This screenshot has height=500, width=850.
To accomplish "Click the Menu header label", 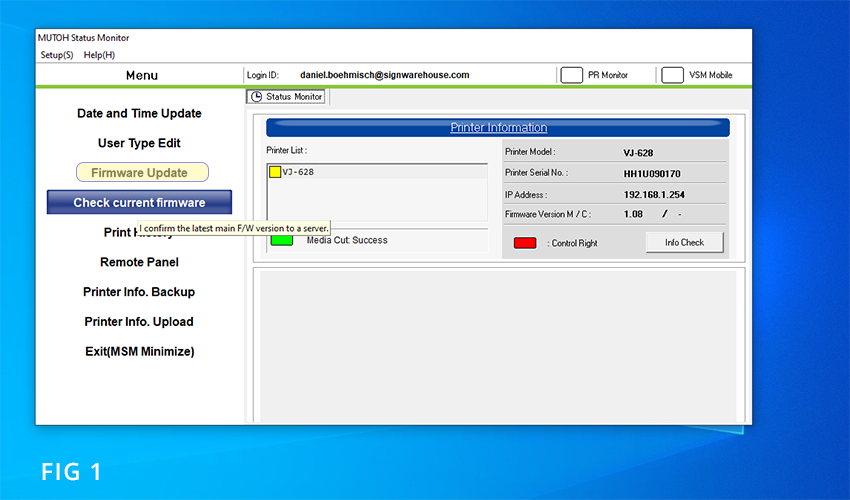I will tap(141, 75).
